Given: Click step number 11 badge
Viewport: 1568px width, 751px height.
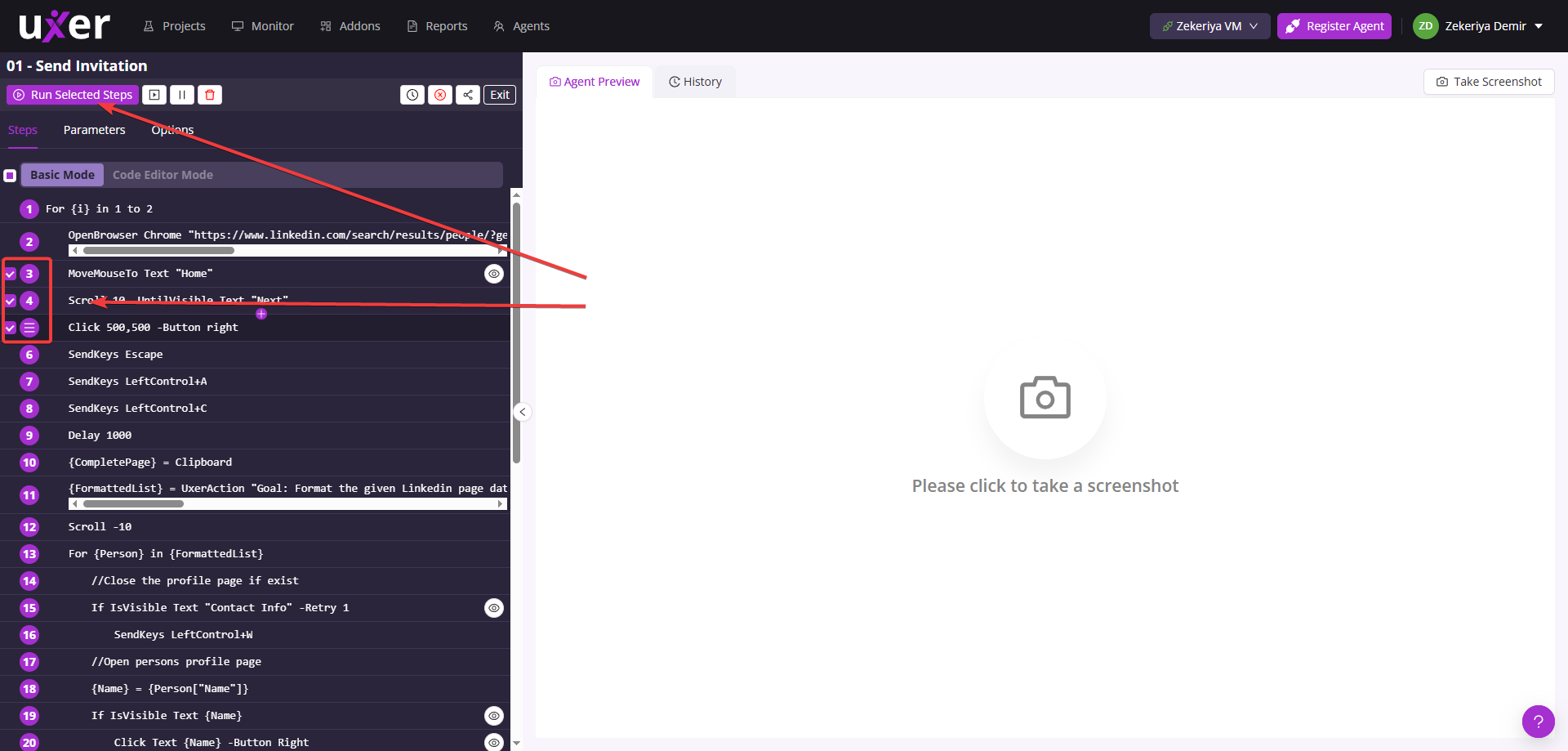Looking at the screenshot, I should 29,495.
